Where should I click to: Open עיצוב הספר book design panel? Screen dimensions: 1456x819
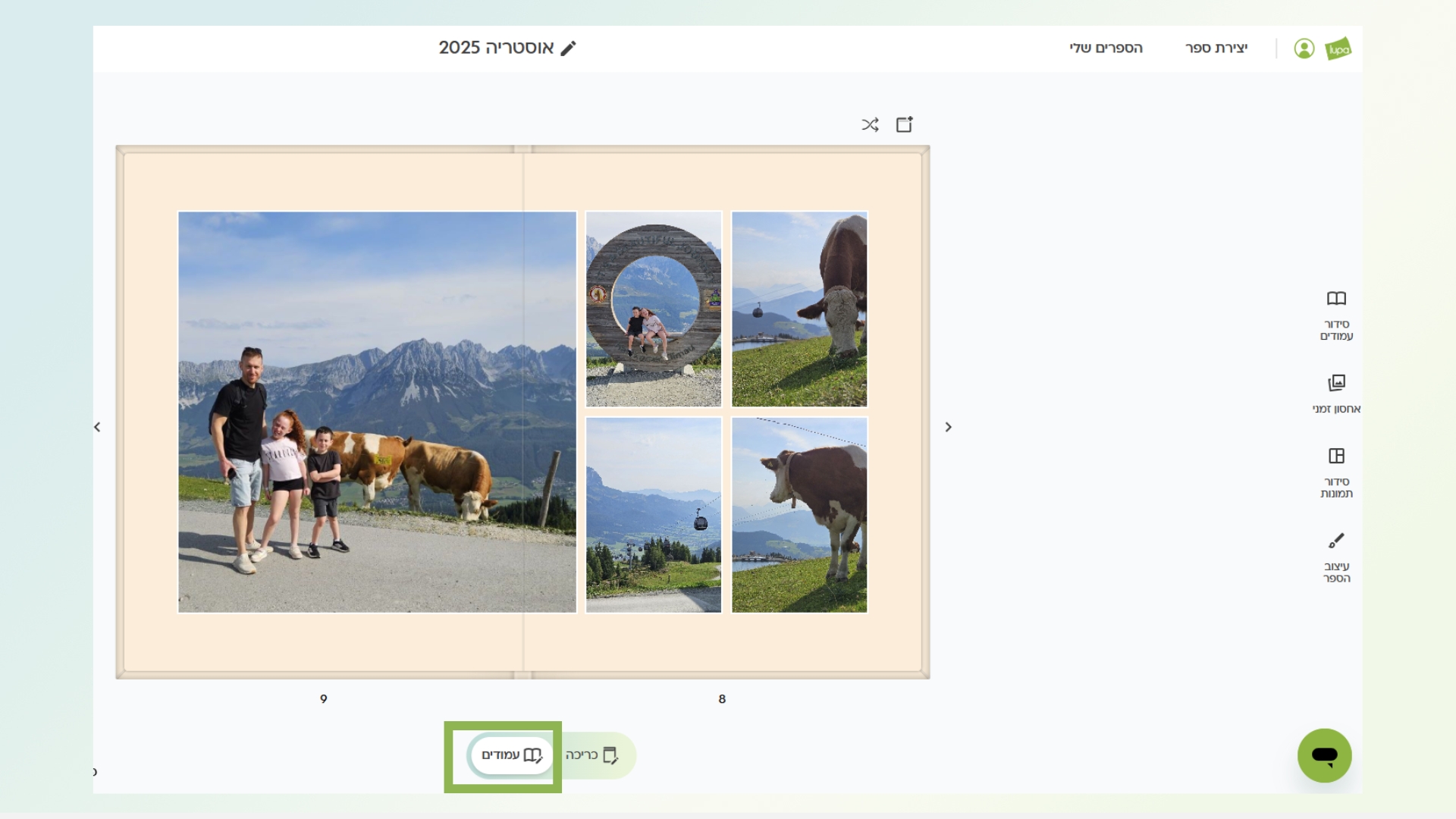point(1336,557)
